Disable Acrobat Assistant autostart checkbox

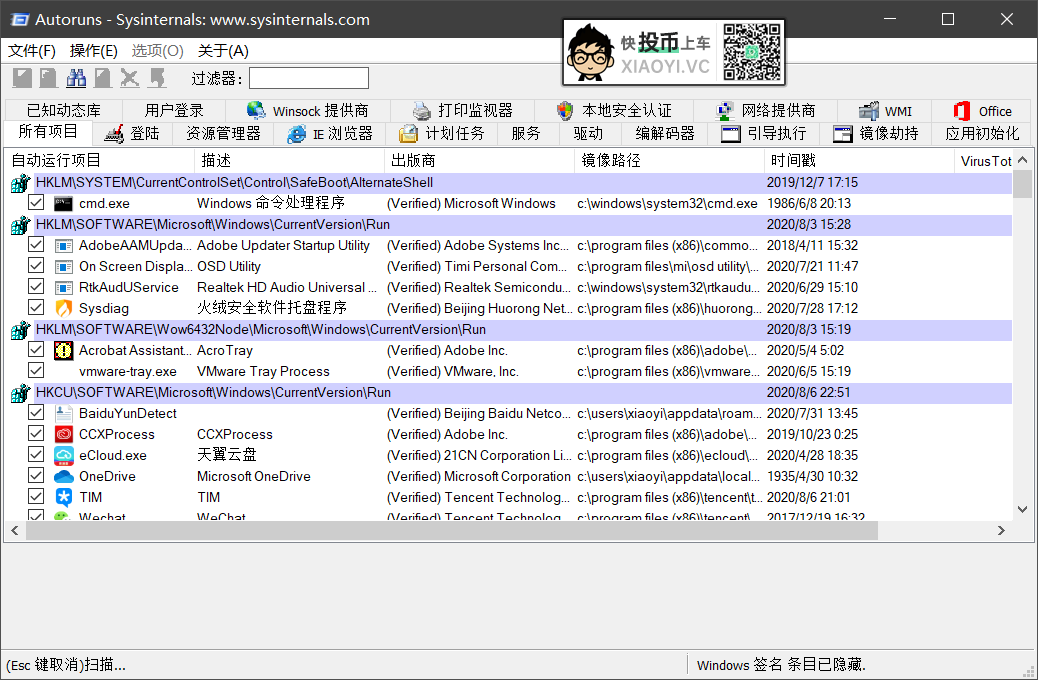coord(36,350)
